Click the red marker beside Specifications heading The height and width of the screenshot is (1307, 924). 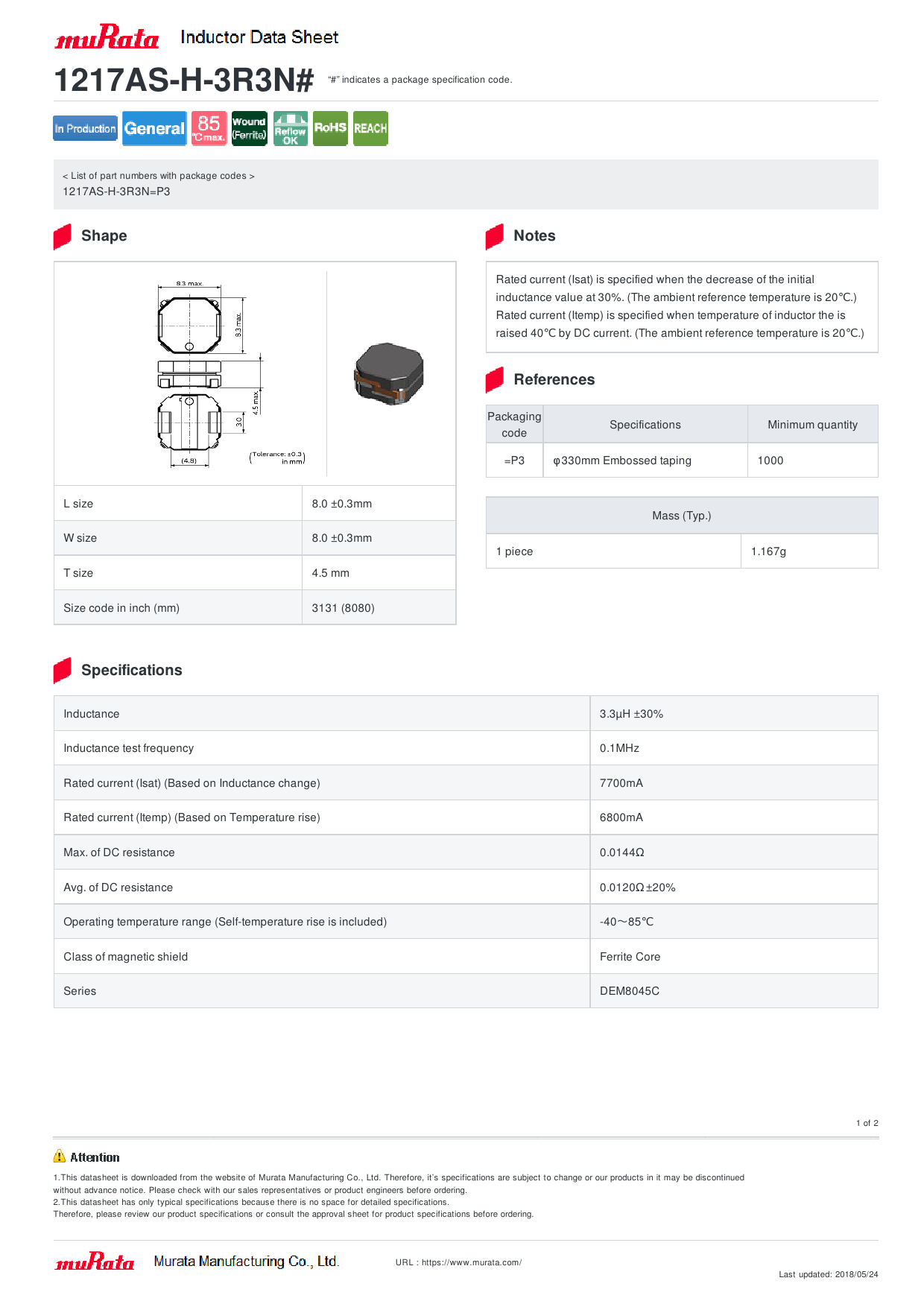(63, 671)
